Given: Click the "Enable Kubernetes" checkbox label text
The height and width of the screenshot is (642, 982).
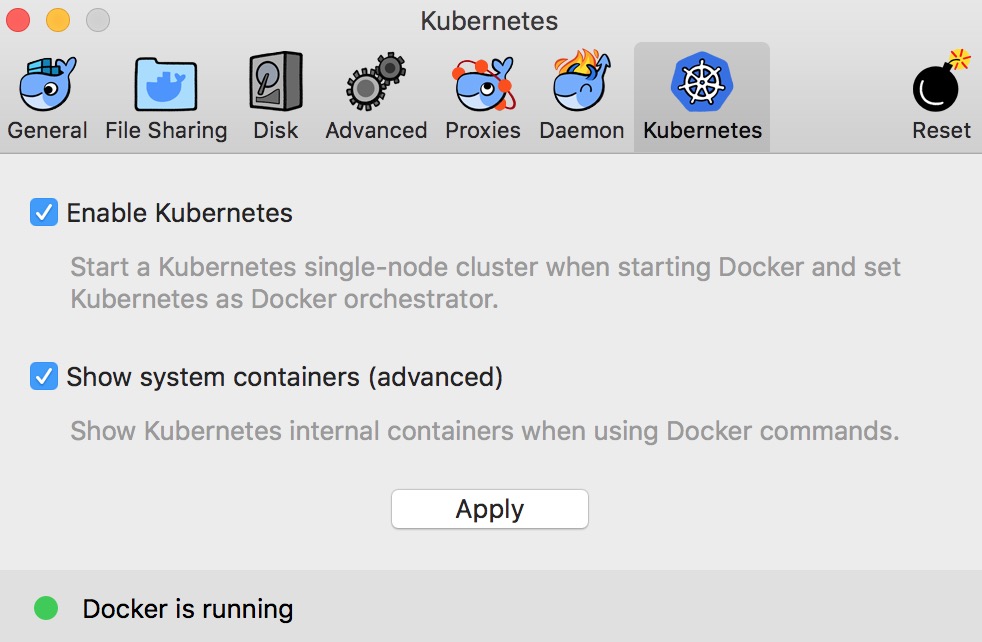Looking at the screenshot, I should (x=179, y=213).
